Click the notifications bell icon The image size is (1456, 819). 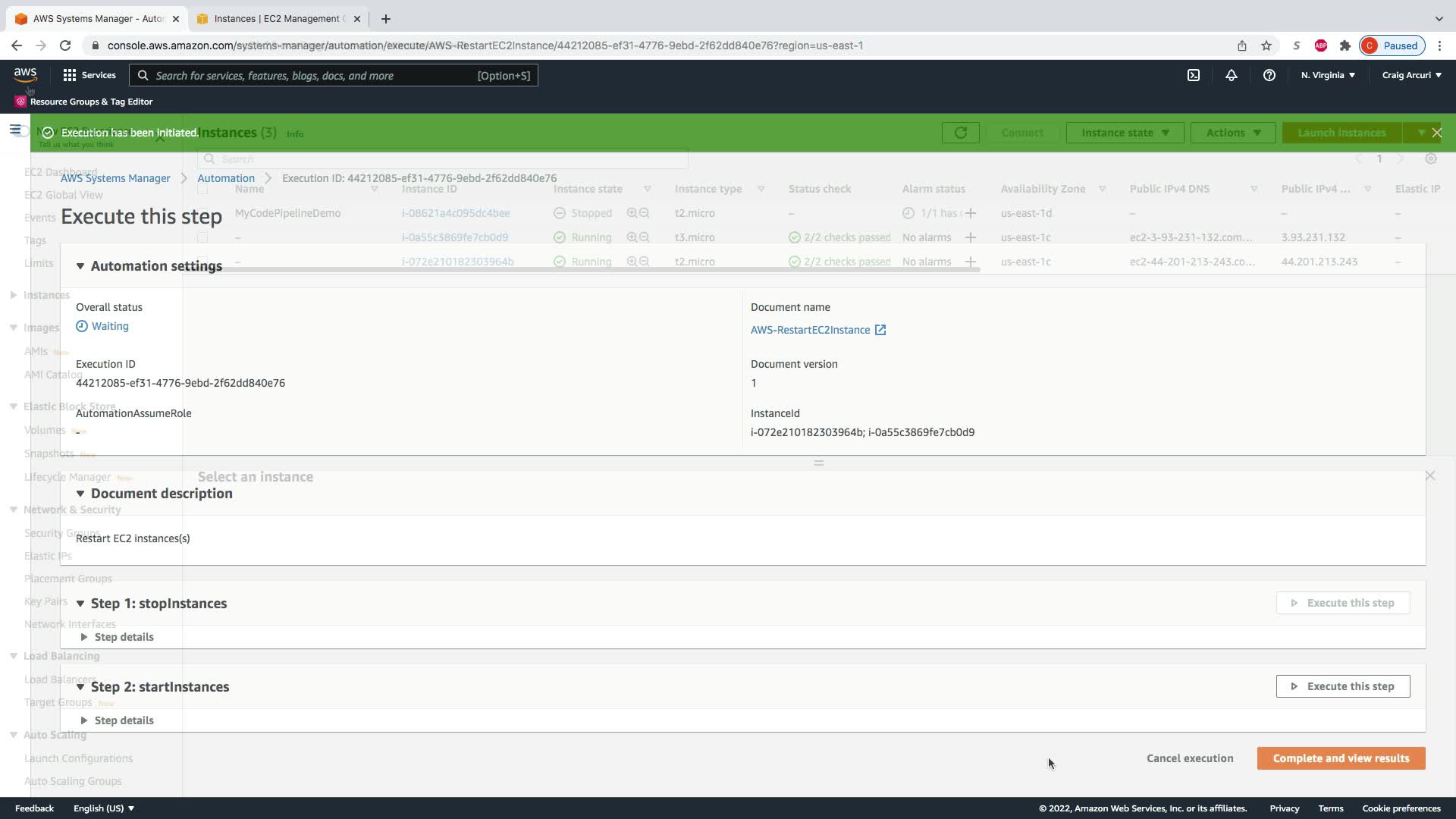coord(1232,75)
